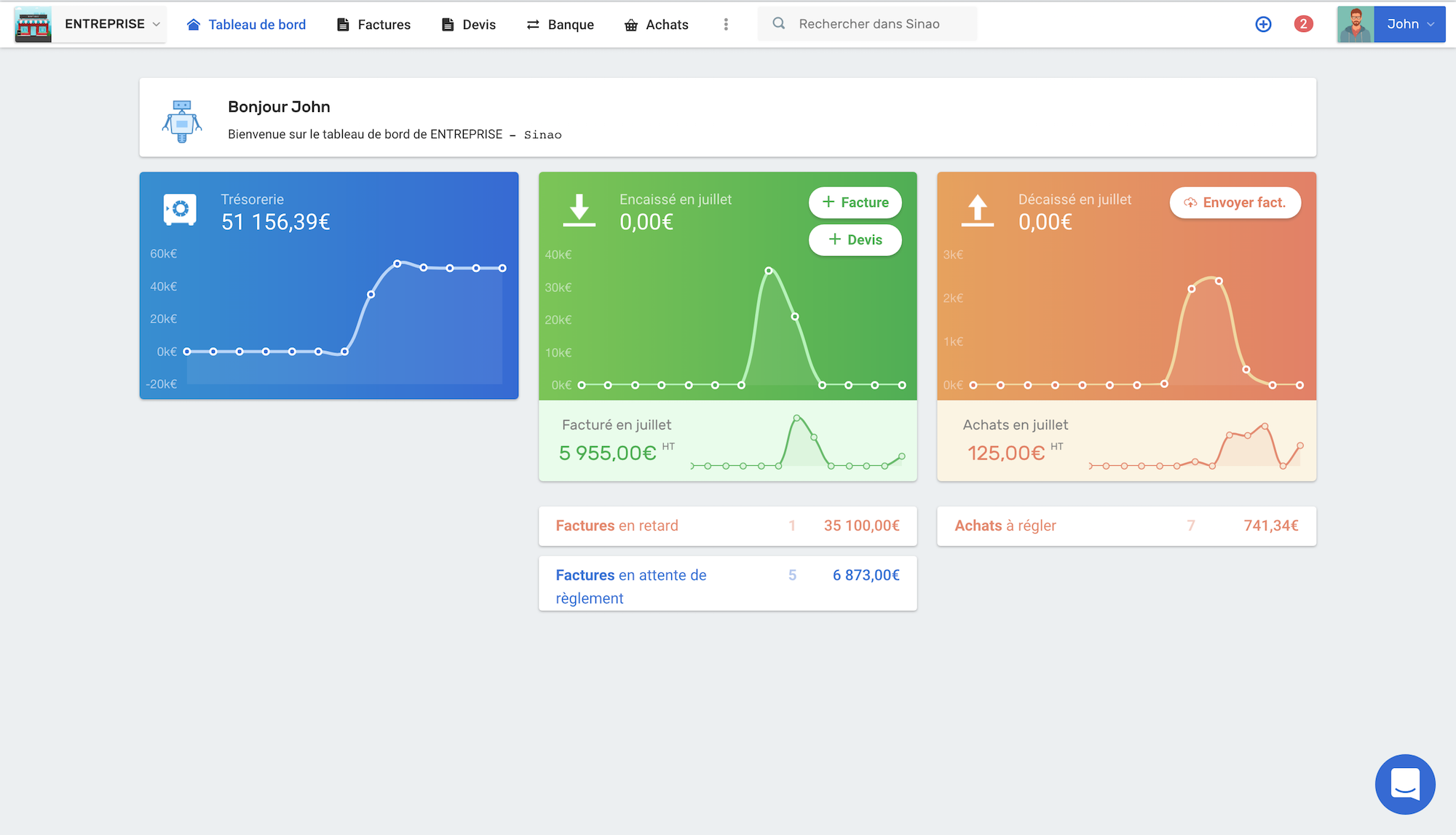Click the Achats en juillet amount 125,00€
Image resolution: width=1456 pixels, height=835 pixels.
[x=1006, y=453]
